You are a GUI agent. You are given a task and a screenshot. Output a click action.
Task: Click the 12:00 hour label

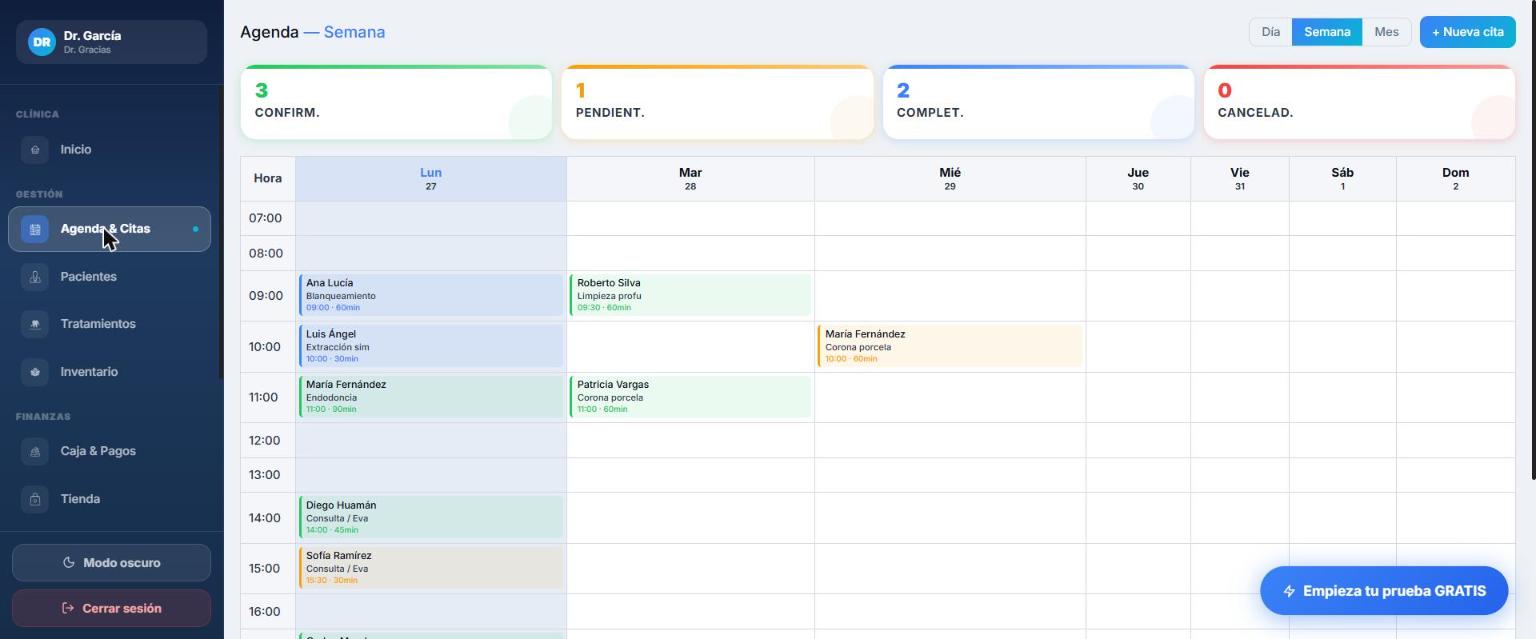265,440
